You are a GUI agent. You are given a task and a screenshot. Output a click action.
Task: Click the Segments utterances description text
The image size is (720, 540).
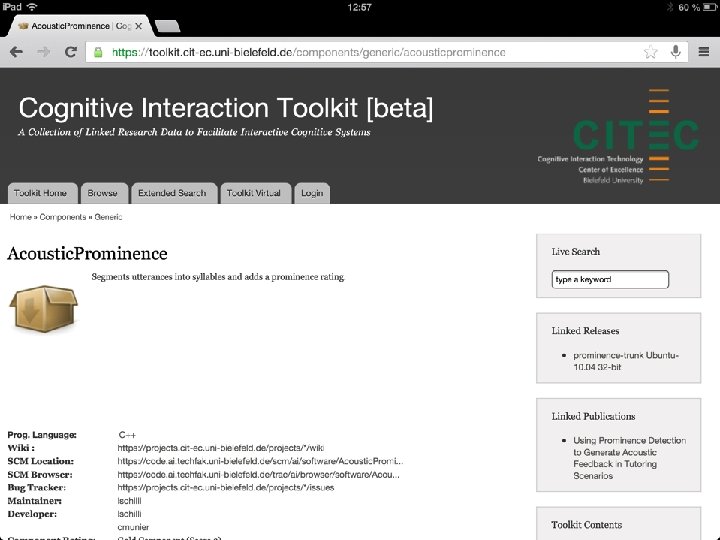coord(218,277)
